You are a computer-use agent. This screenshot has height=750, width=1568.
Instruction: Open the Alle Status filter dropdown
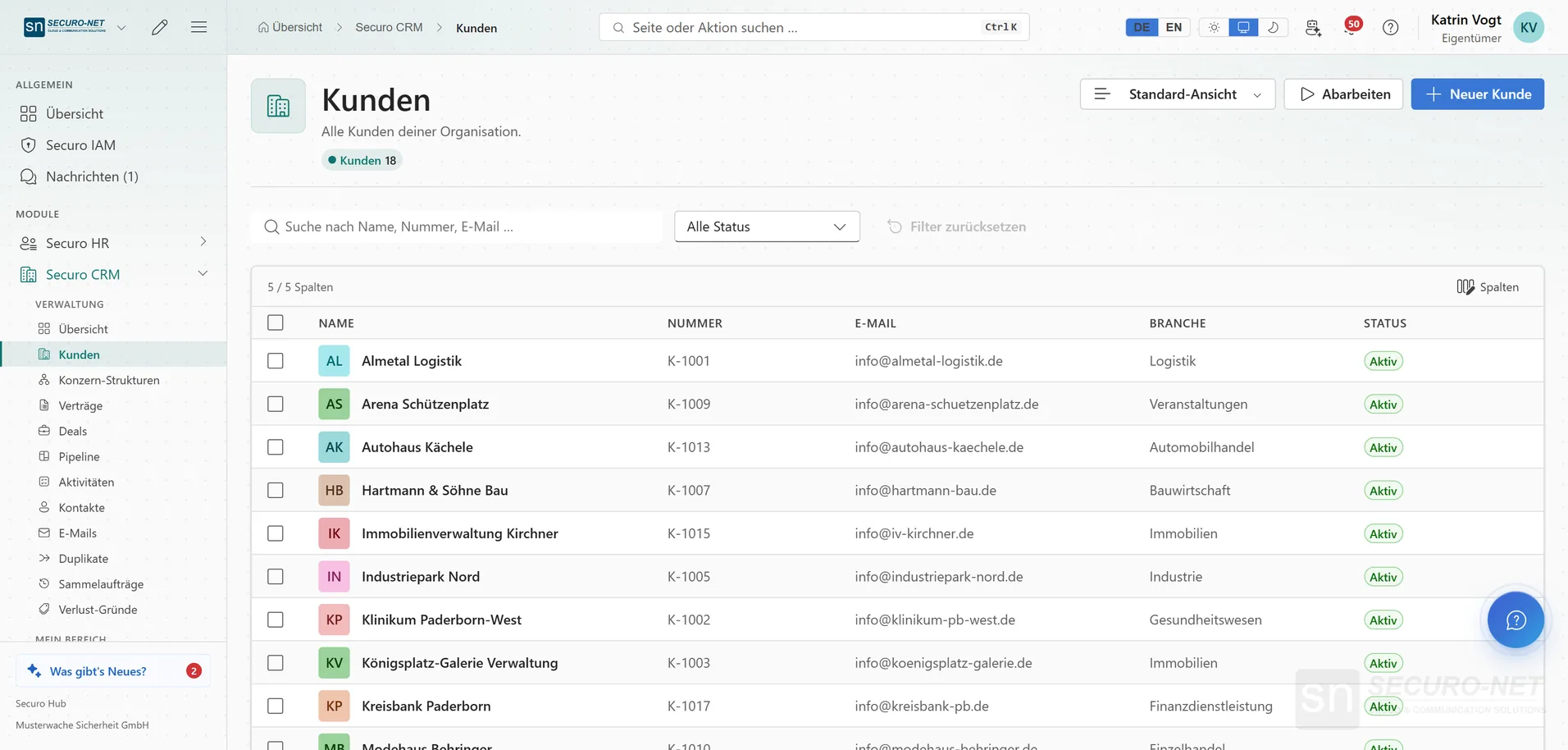[x=767, y=226]
